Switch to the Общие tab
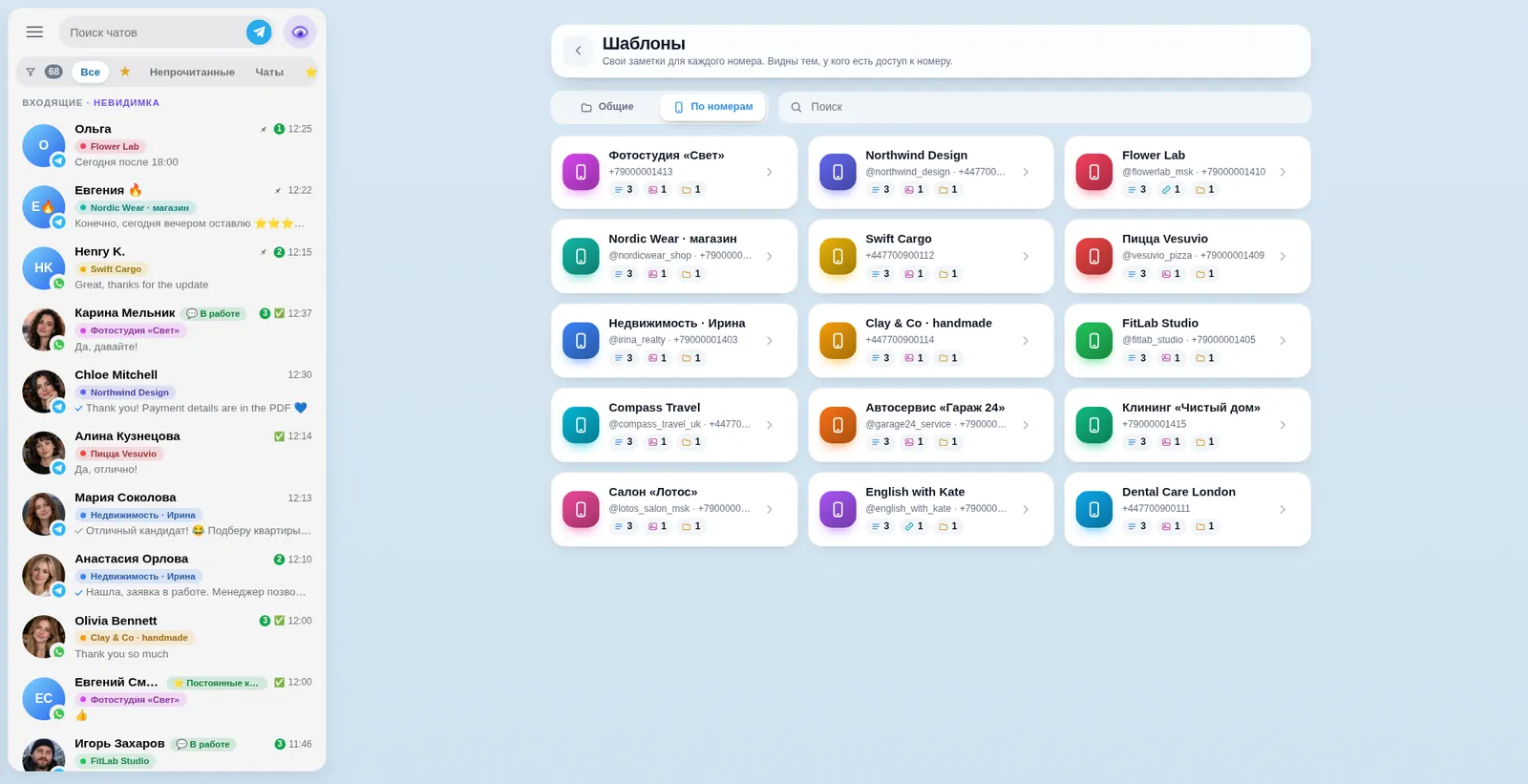Image resolution: width=1528 pixels, height=784 pixels. coord(607,107)
